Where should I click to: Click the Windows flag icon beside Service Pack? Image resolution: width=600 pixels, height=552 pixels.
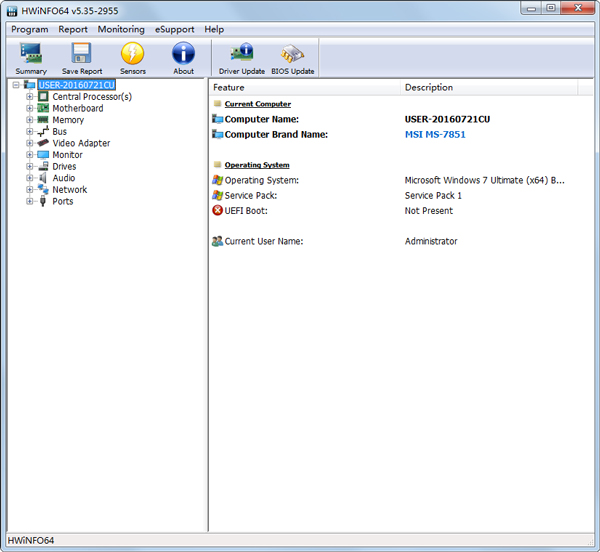(217, 195)
